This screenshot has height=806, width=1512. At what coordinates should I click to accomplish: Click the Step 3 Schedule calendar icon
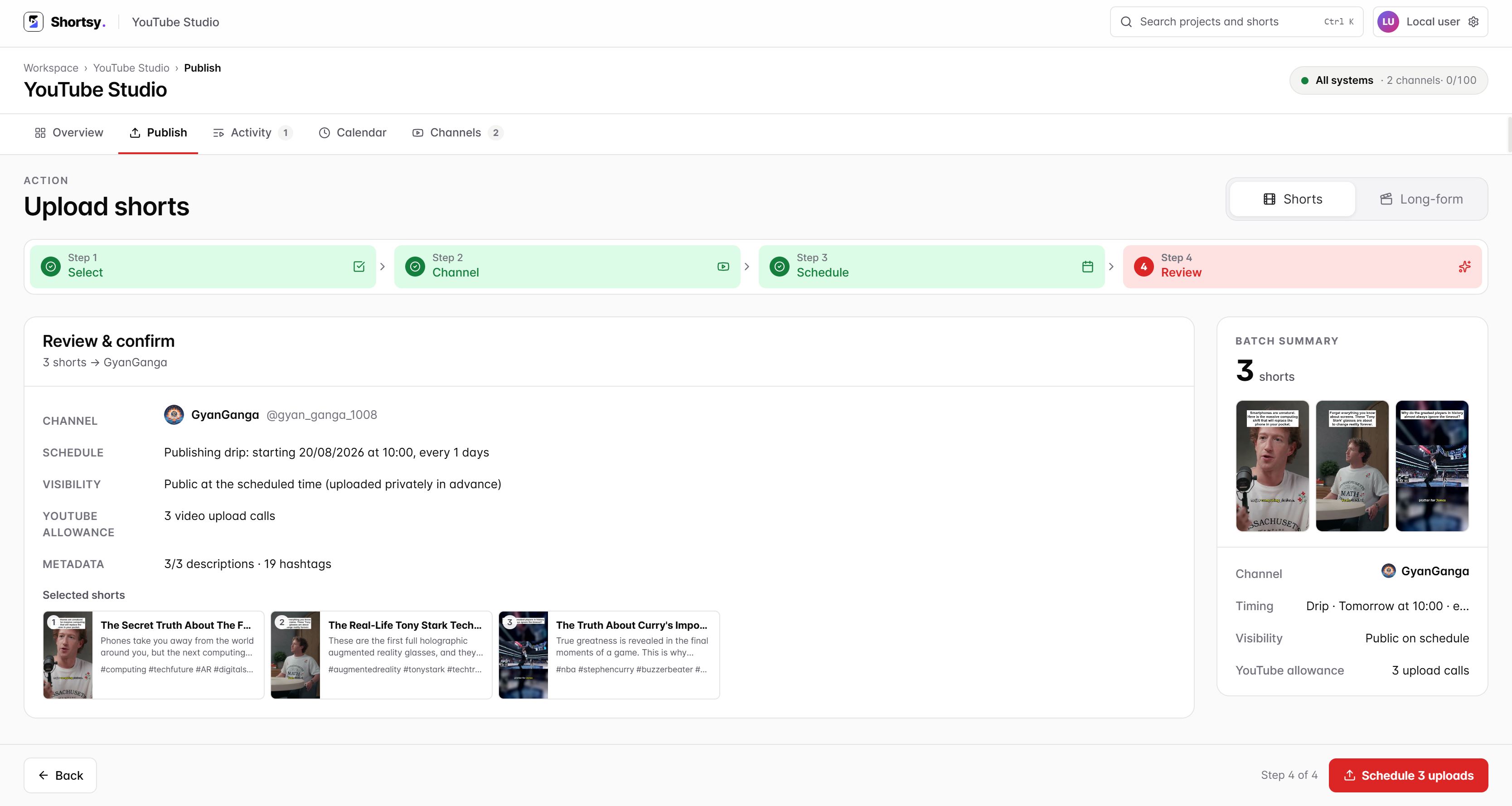pyautogui.click(x=1088, y=267)
